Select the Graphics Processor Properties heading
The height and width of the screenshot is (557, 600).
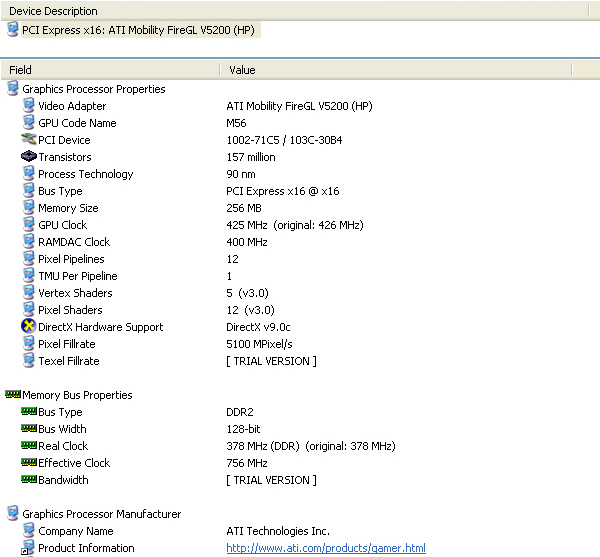[x=94, y=89]
